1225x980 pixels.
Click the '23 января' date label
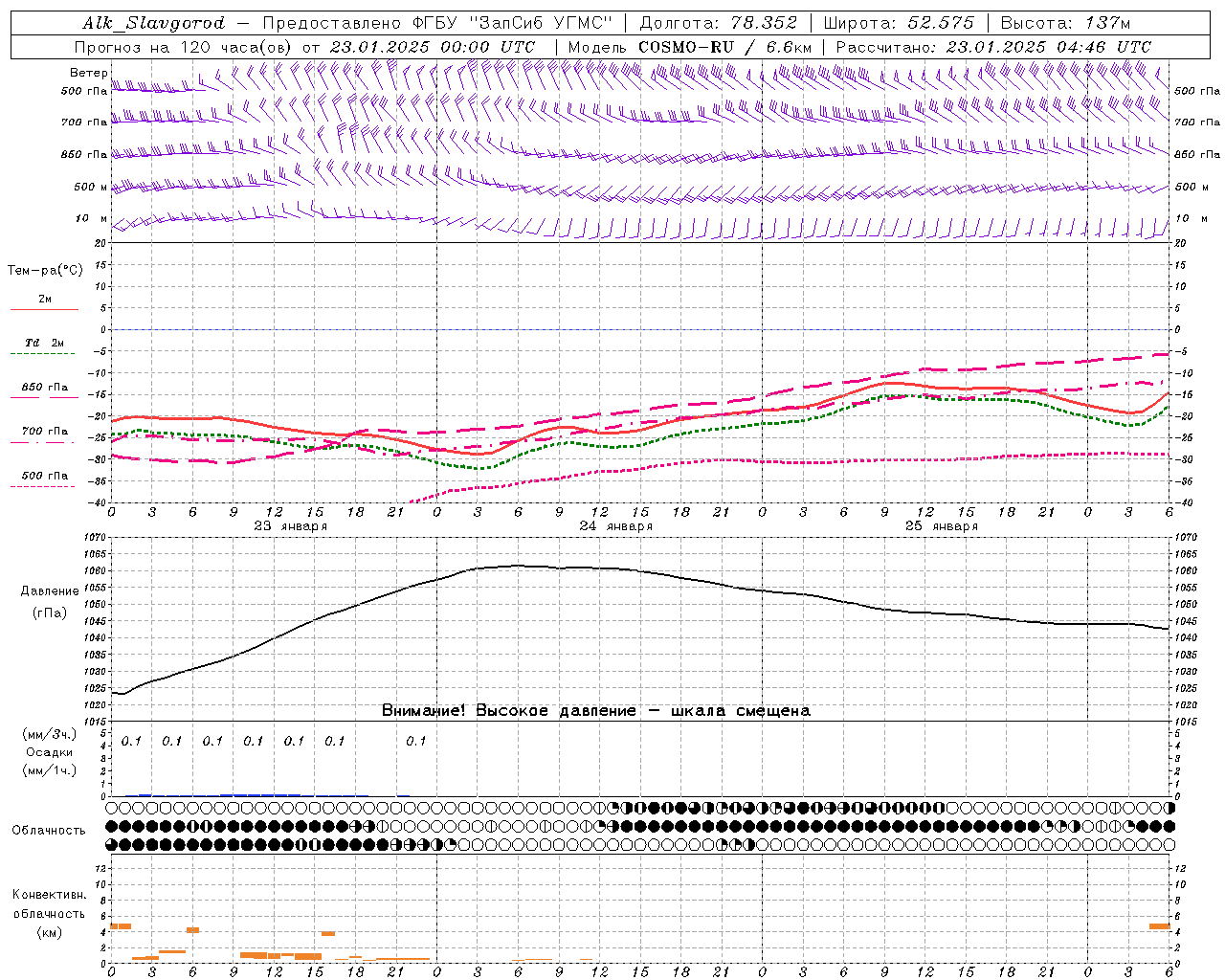coord(290,526)
